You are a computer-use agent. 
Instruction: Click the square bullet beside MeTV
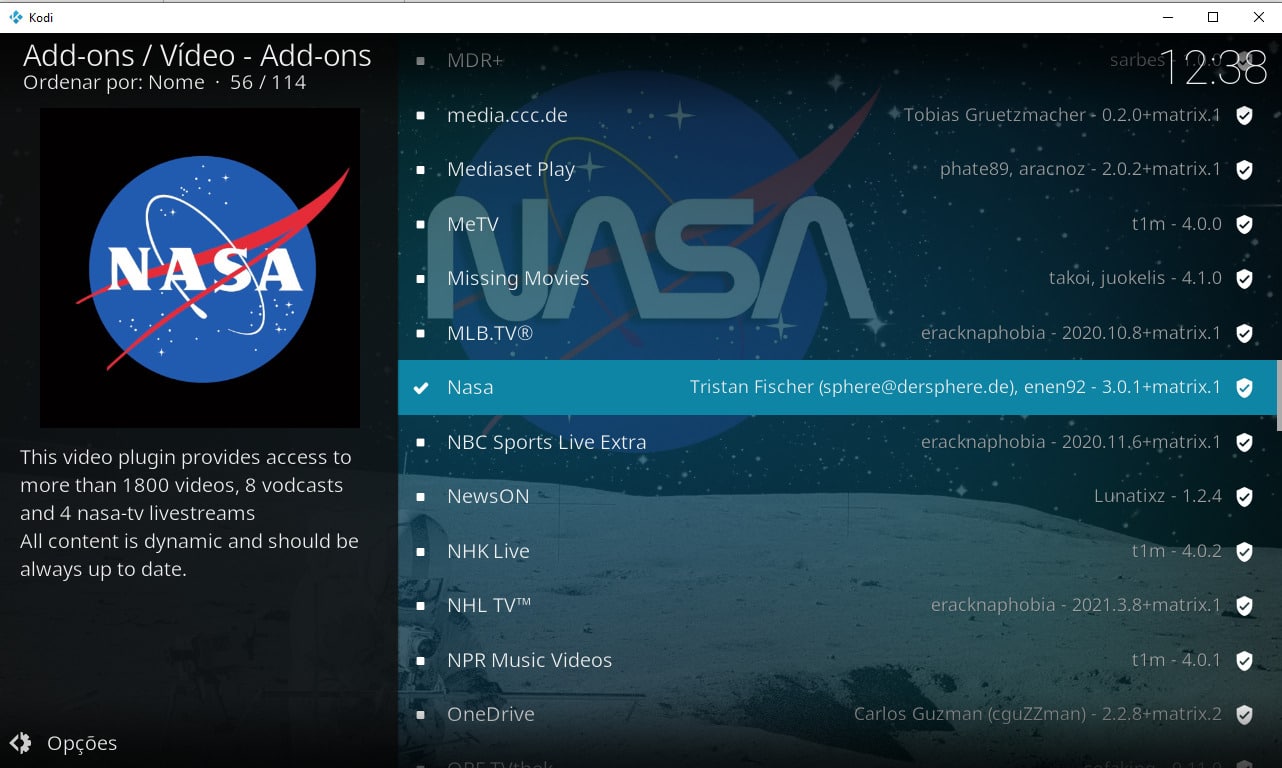click(421, 224)
